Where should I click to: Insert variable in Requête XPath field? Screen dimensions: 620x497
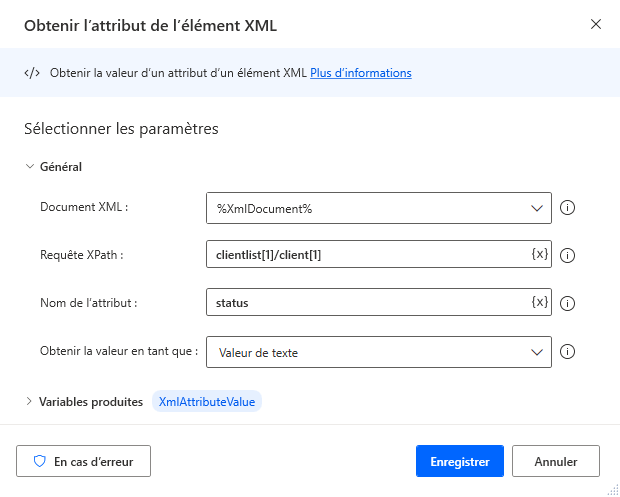tap(540, 255)
